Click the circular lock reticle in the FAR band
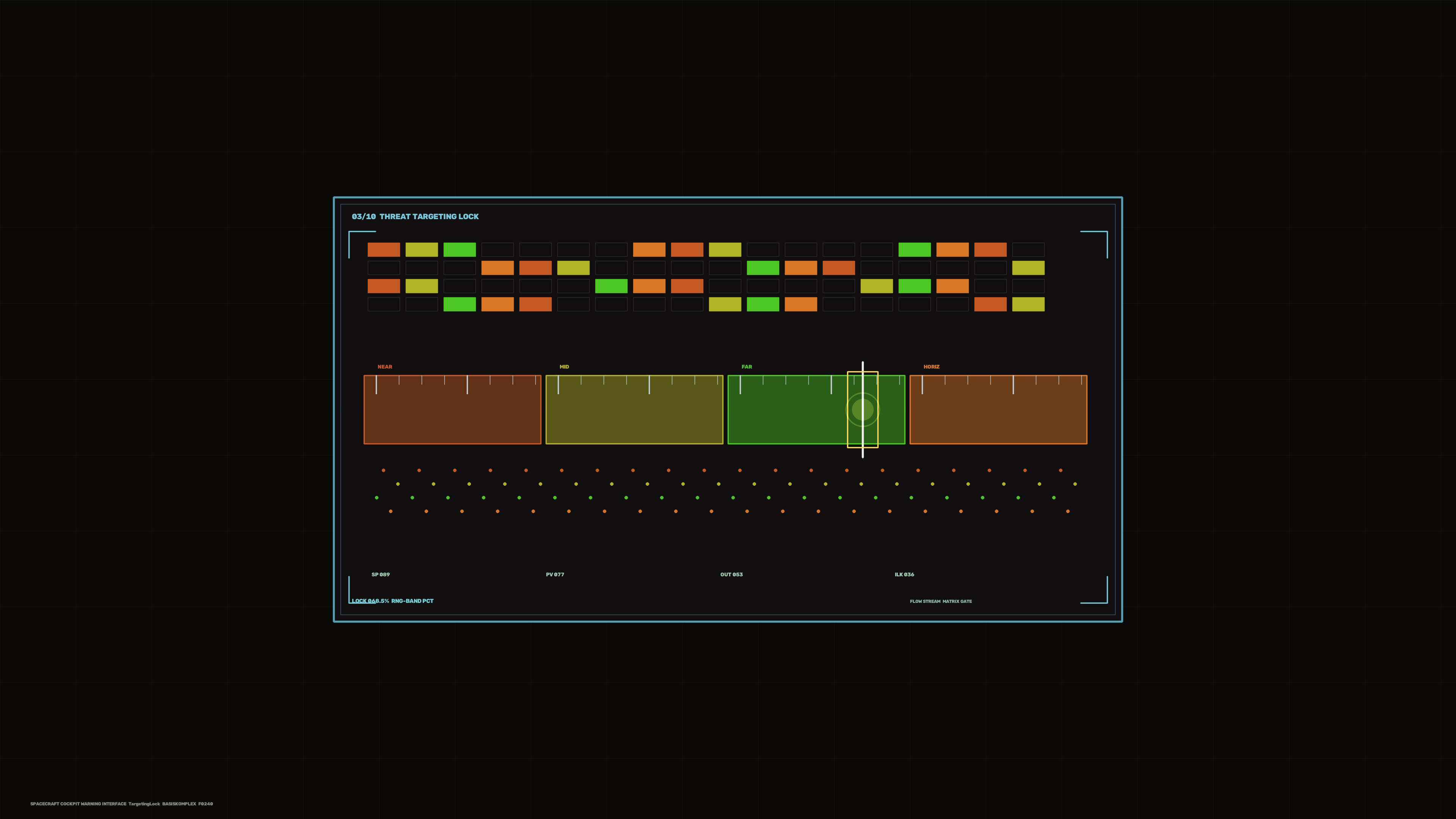The height and width of the screenshot is (819, 1456). click(863, 410)
